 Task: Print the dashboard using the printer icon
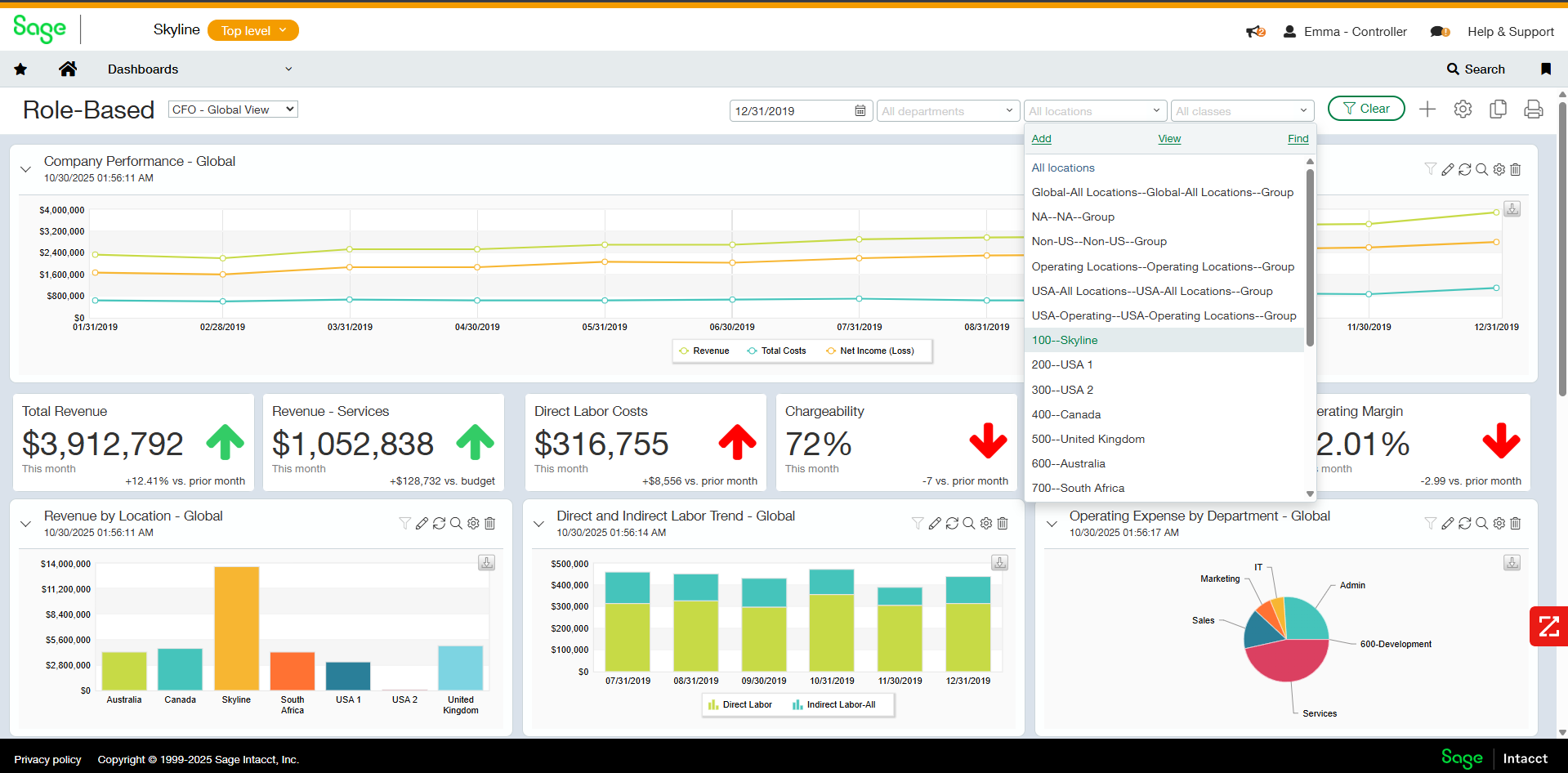pos(1533,109)
